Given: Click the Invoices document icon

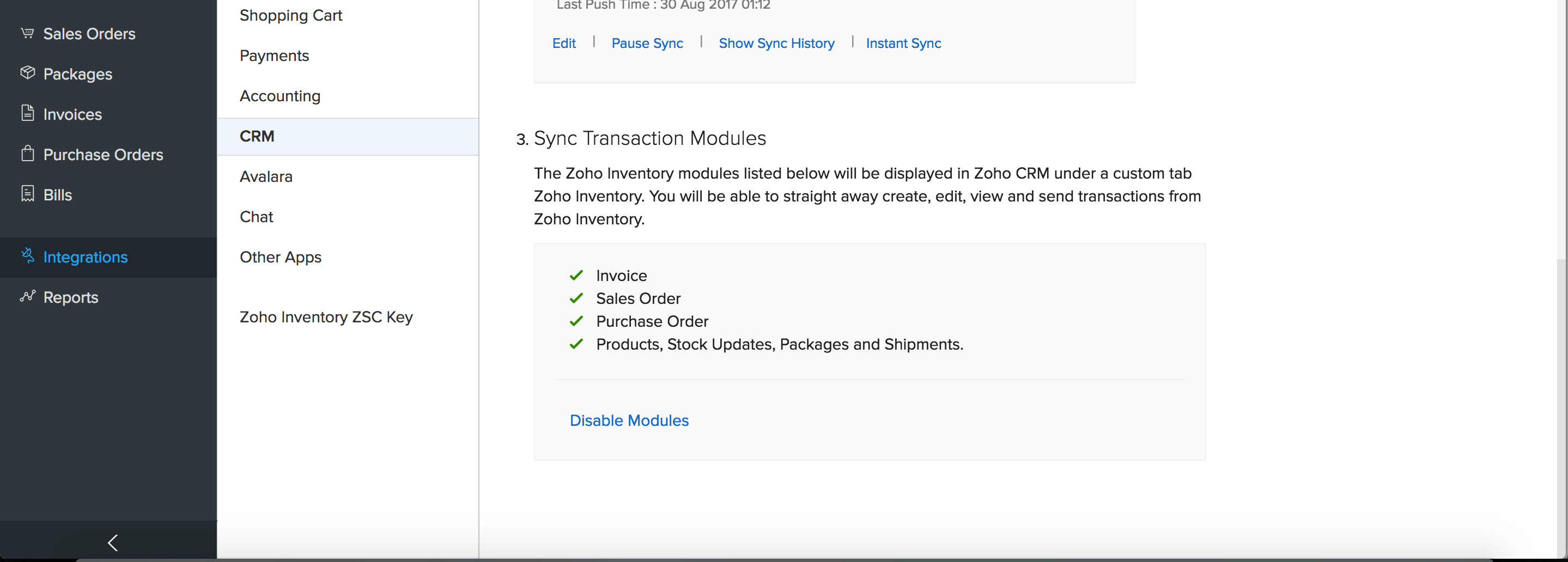Looking at the screenshot, I should coord(27,113).
